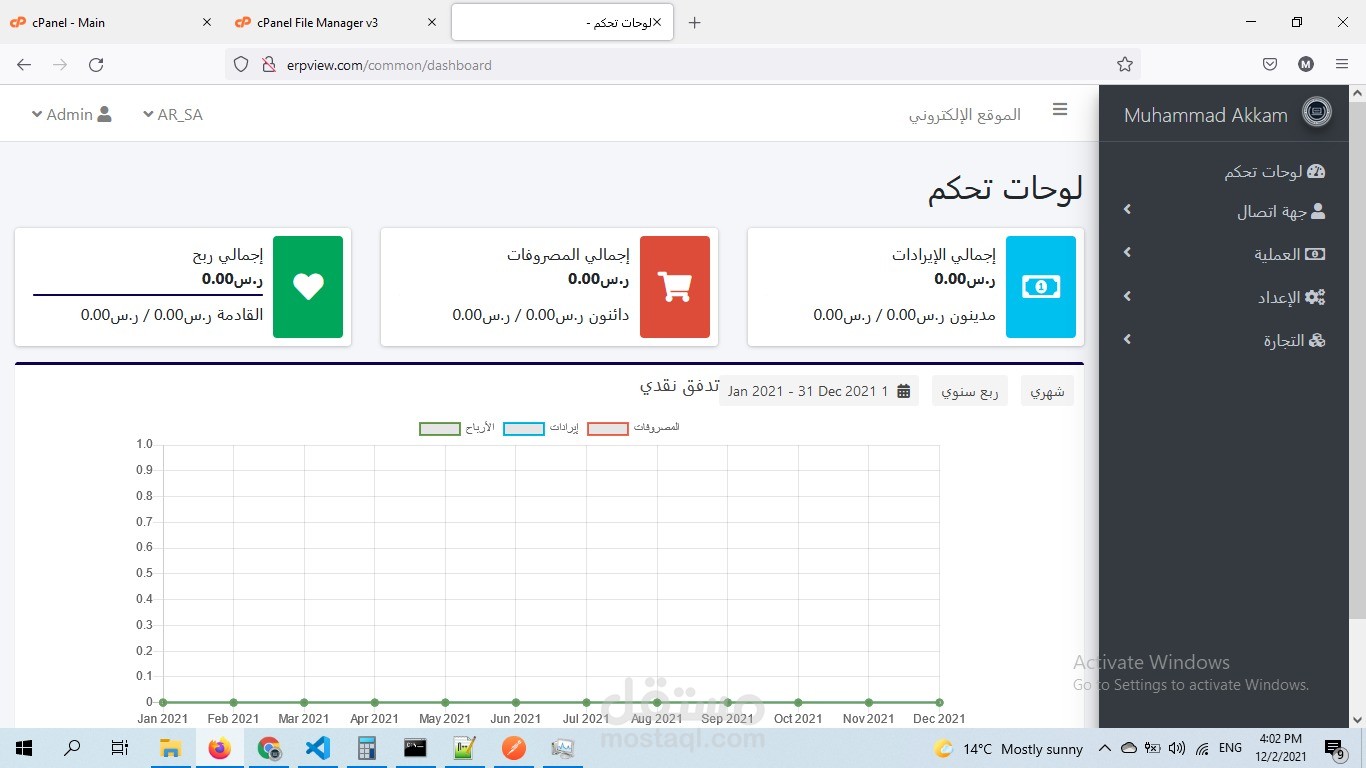The image size is (1366, 768).
Task: Open Windows taskbar search
Action: [72, 748]
